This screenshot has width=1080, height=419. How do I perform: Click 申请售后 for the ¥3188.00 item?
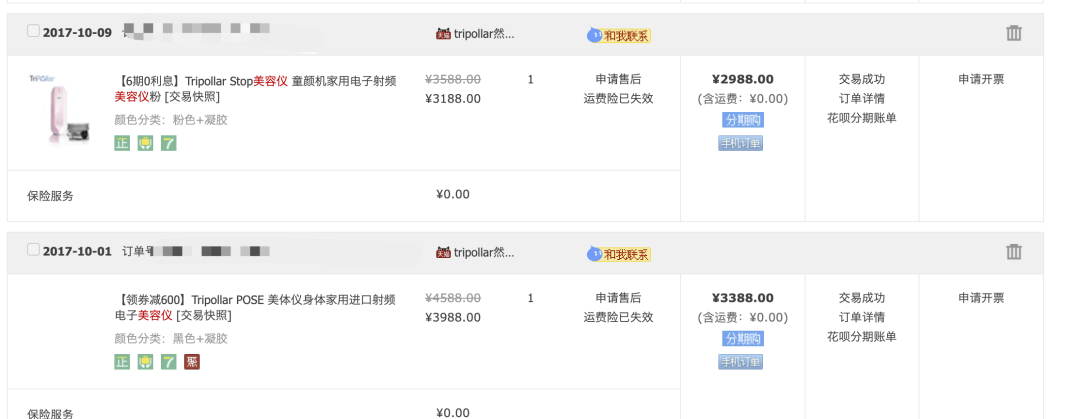point(618,79)
